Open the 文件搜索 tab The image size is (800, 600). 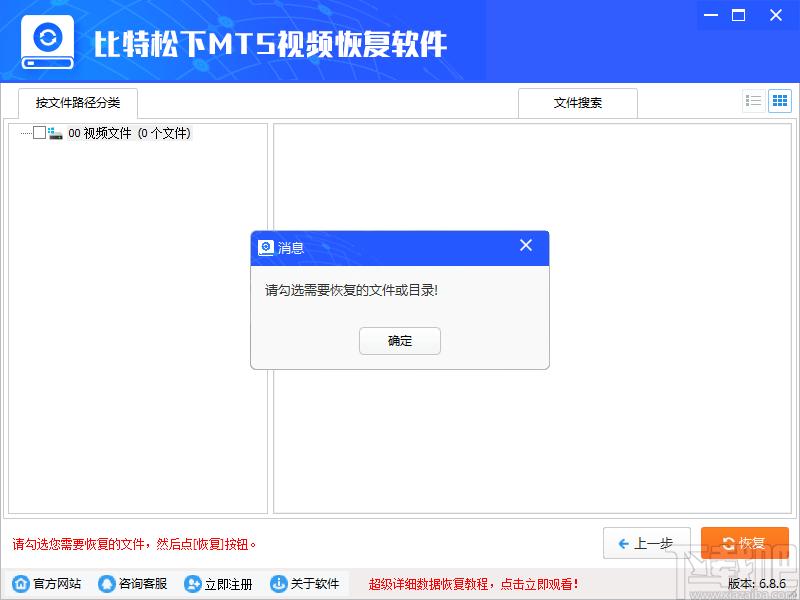click(578, 103)
